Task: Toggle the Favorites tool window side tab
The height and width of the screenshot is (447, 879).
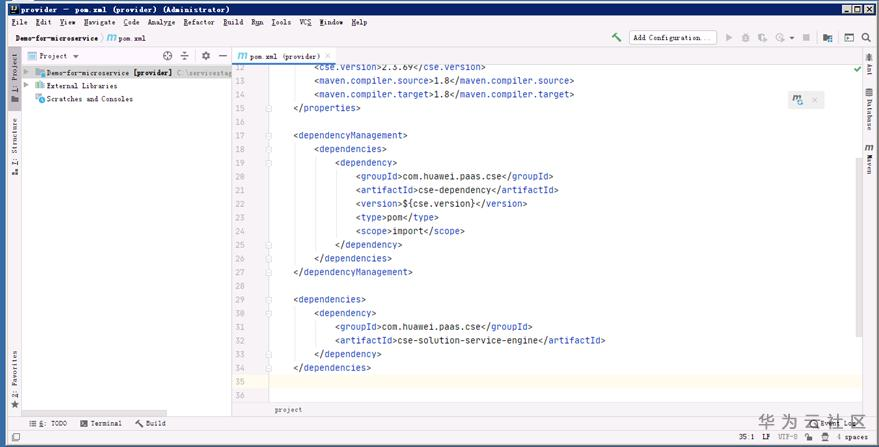Action: 15,380
